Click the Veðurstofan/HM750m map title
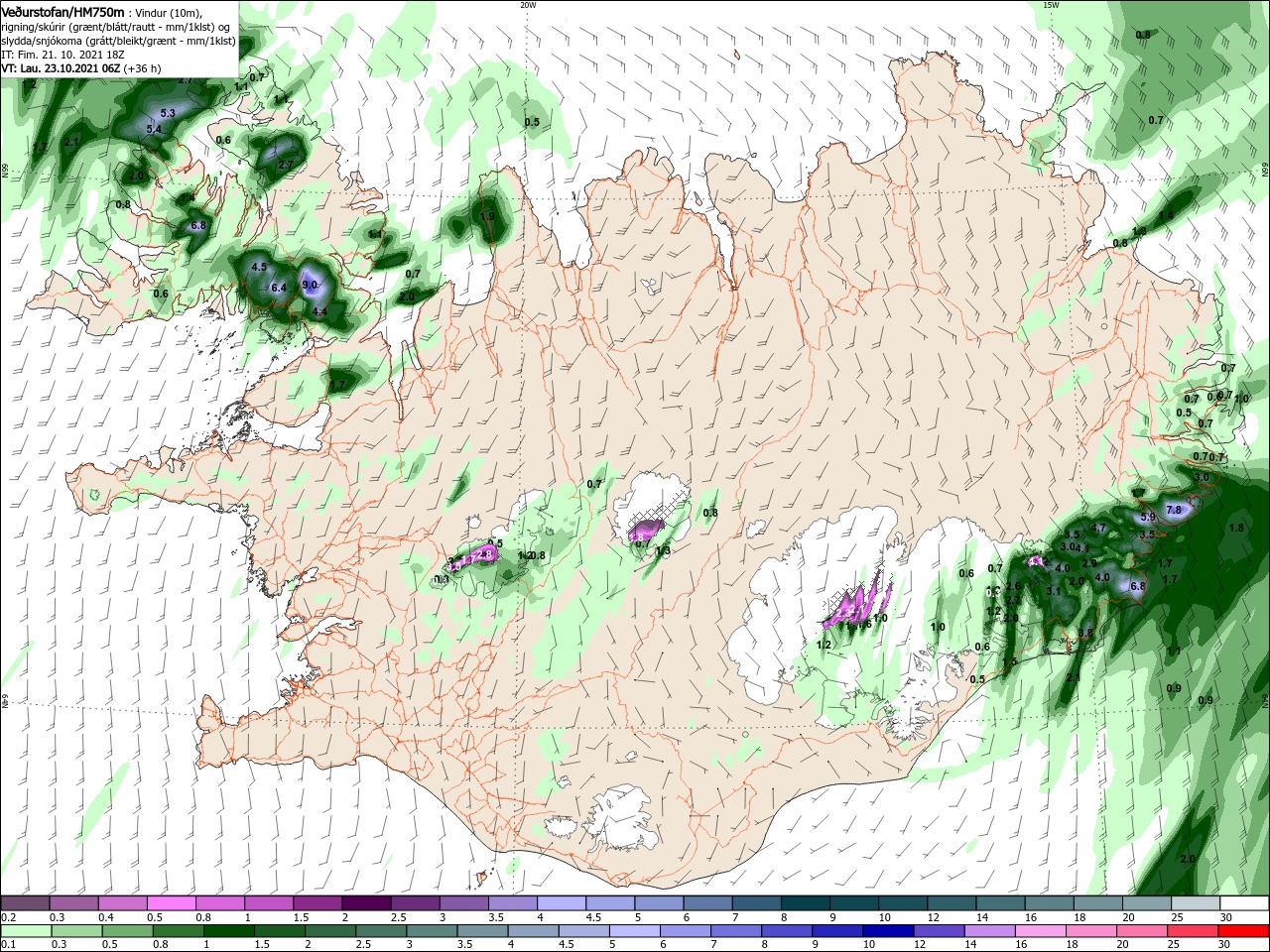Image resolution: width=1270 pixels, height=952 pixels. [x=63, y=12]
